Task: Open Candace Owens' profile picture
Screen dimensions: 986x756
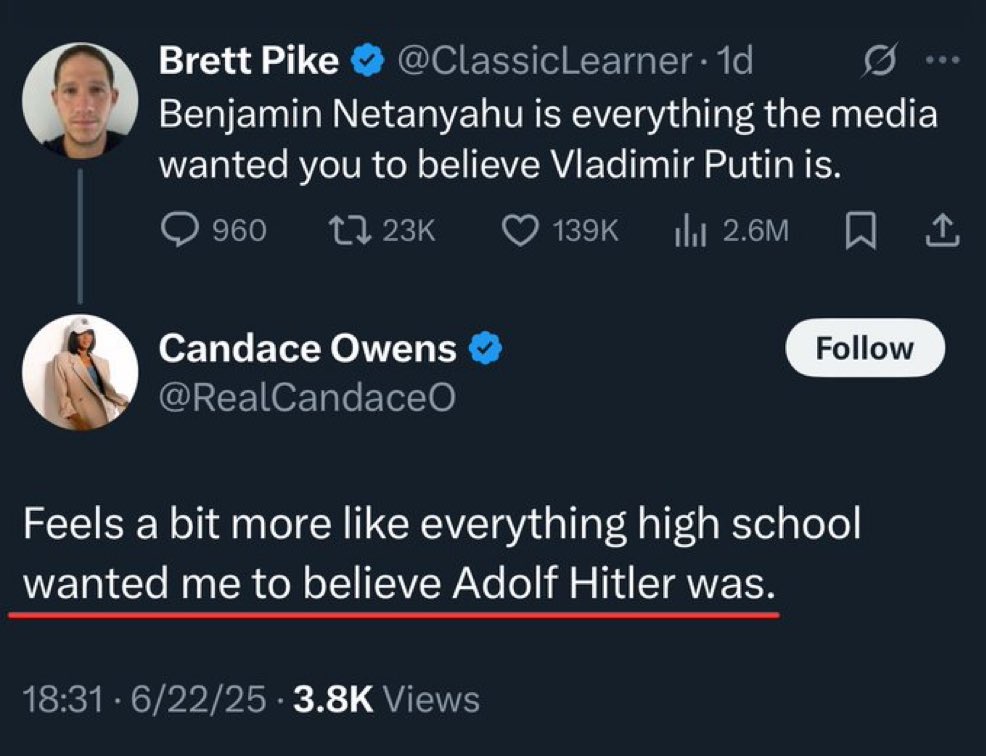Action: [80, 372]
